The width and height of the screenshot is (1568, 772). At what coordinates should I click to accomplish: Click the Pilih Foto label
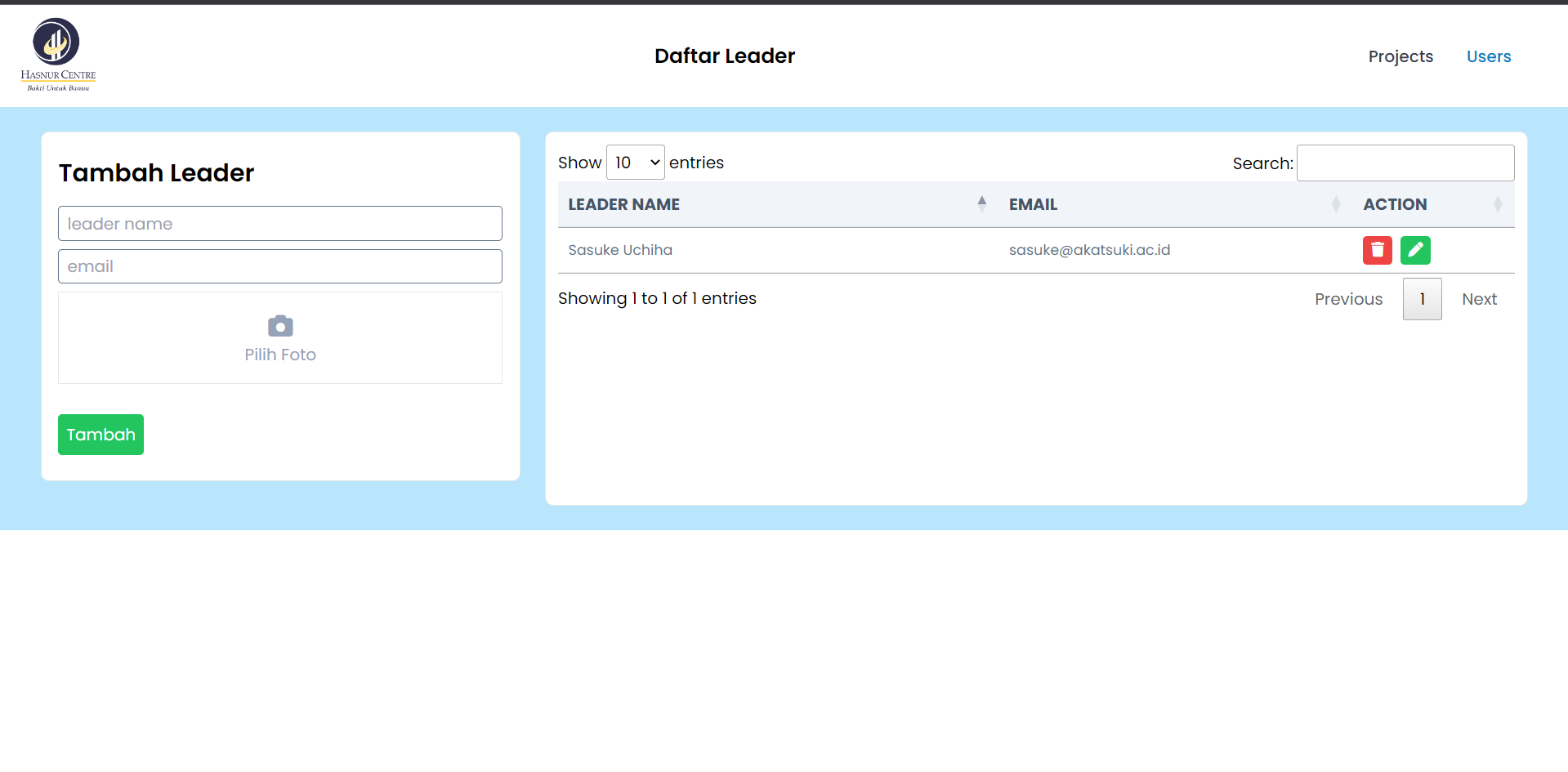coord(280,355)
